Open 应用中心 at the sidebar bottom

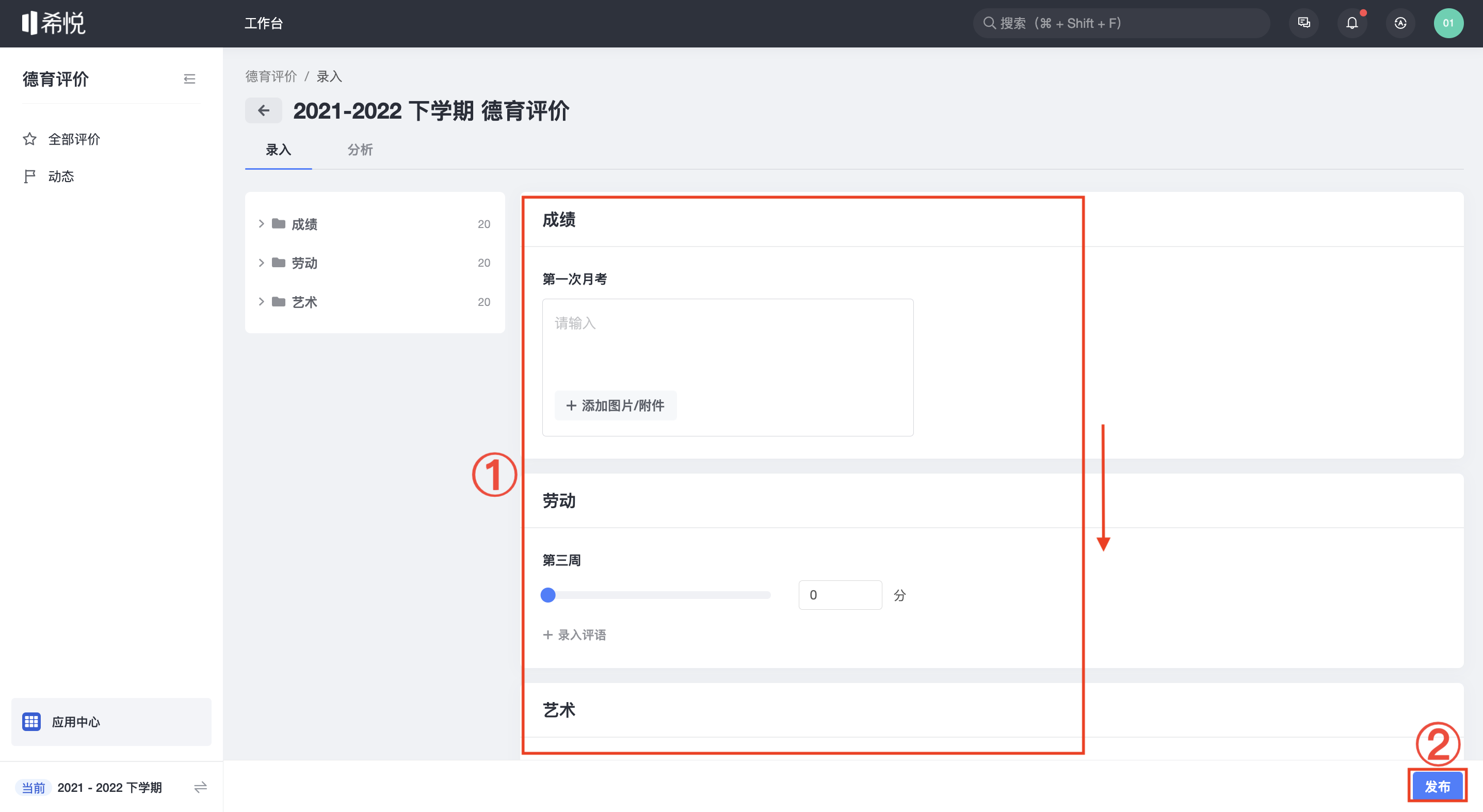pos(111,722)
